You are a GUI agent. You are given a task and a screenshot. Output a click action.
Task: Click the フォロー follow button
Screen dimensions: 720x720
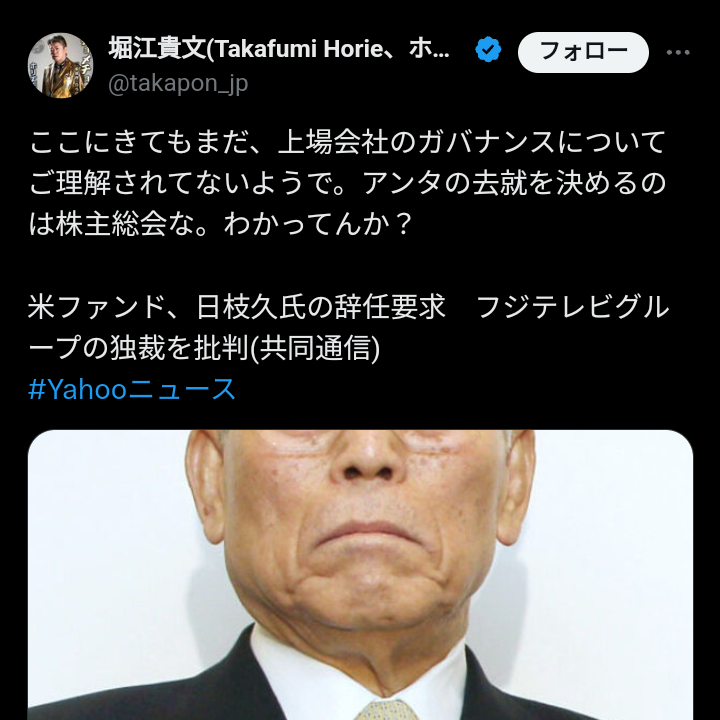pos(583,52)
